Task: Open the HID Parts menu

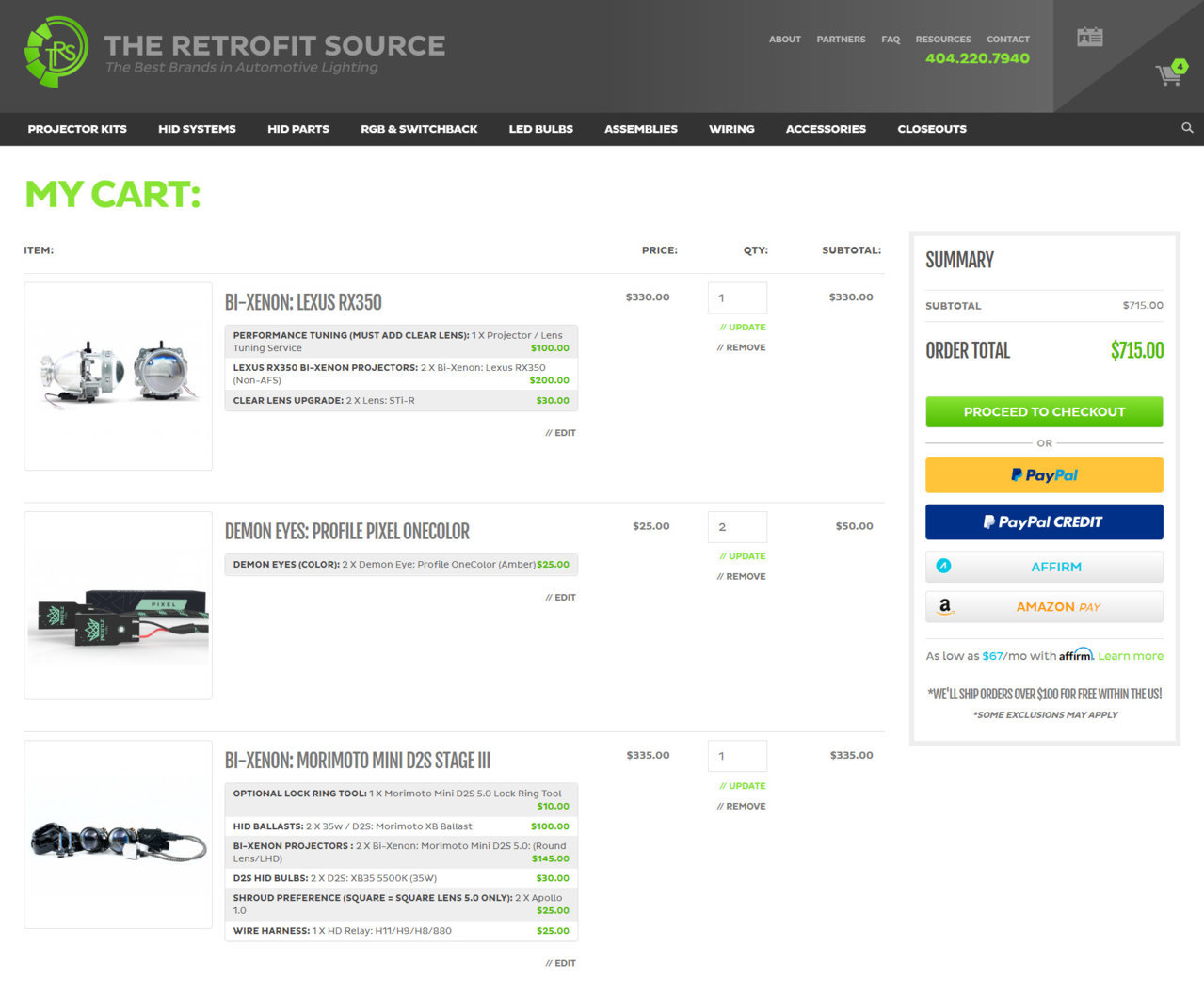Action: (298, 129)
